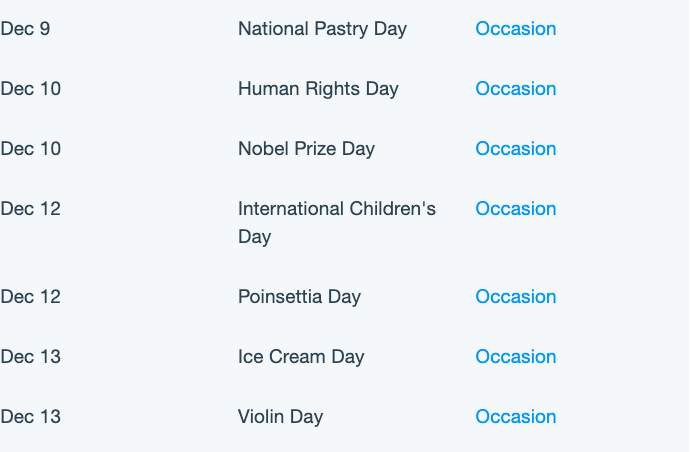The image size is (690, 452).
Task: Click the Nobel Prize Day name
Action: coord(306,149)
